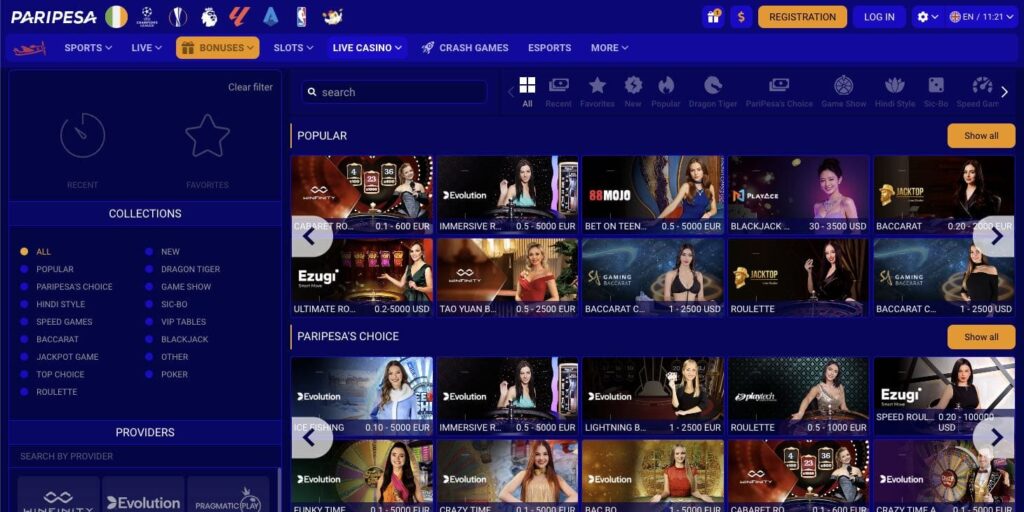
Task: Go to PariPesa home logo
Action: point(54,18)
